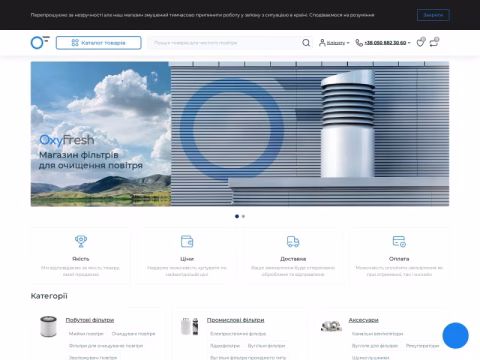
Task: Open the Аксесуари category link
Action: point(363,320)
